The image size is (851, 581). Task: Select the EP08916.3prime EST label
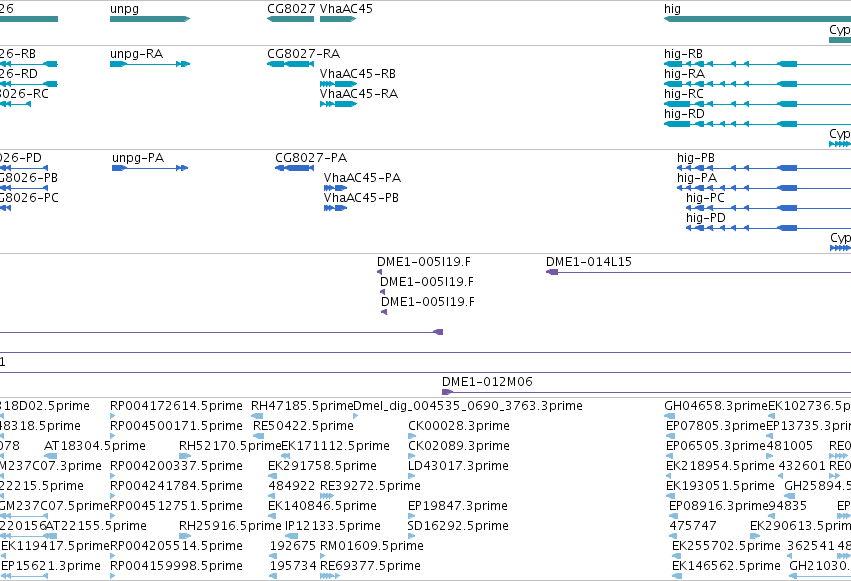click(x=719, y=506)
